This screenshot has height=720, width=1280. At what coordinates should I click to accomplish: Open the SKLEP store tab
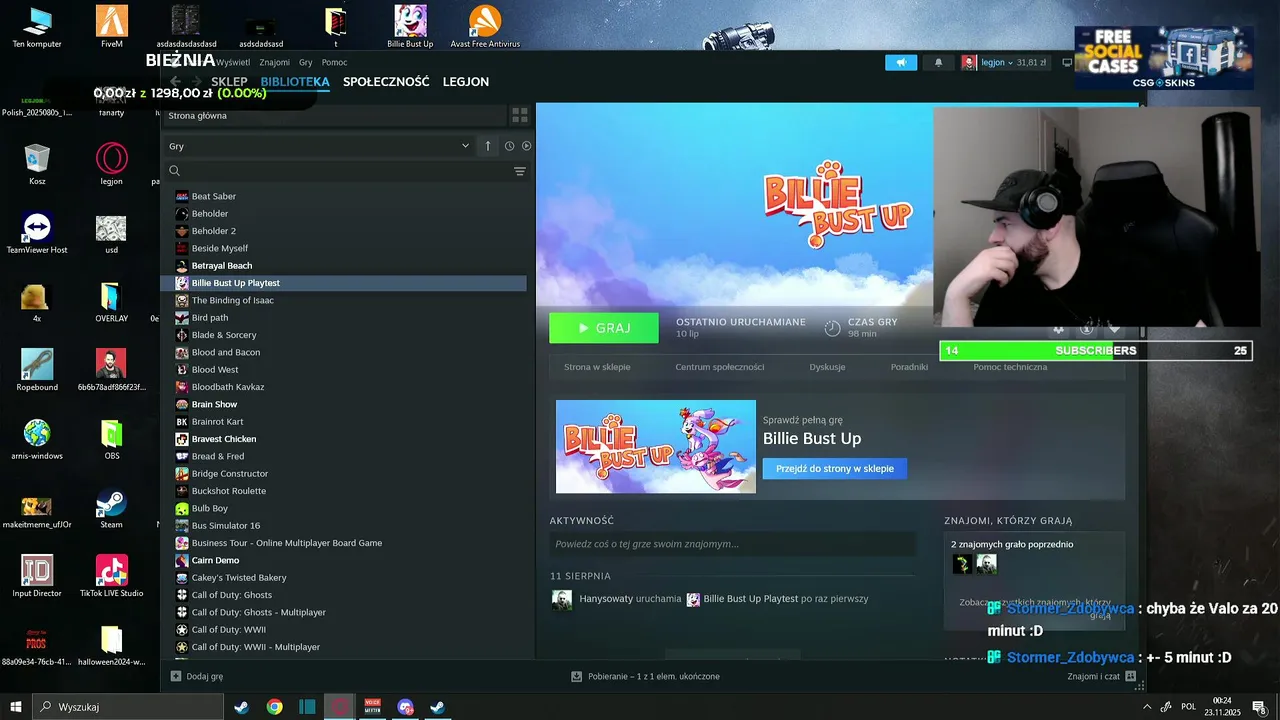(x=229, y=82)
